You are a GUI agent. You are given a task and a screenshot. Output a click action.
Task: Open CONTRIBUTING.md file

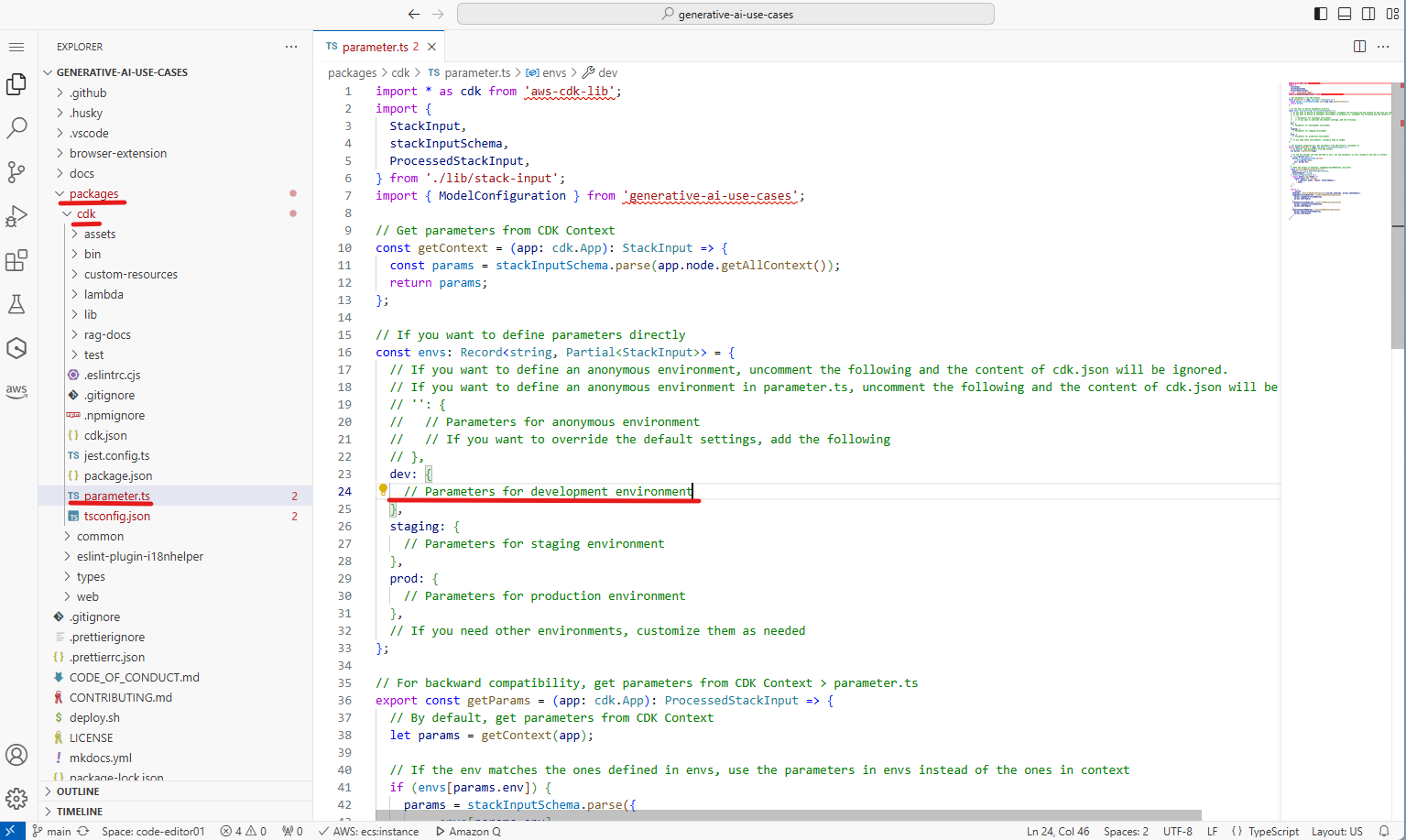176,697
